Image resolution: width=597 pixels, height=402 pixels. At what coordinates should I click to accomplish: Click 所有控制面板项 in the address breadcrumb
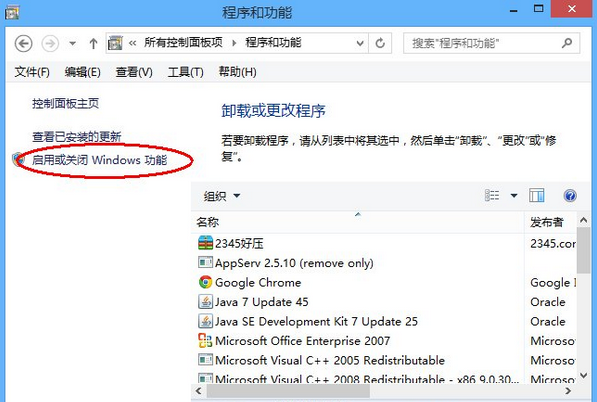tap(183, 42)
